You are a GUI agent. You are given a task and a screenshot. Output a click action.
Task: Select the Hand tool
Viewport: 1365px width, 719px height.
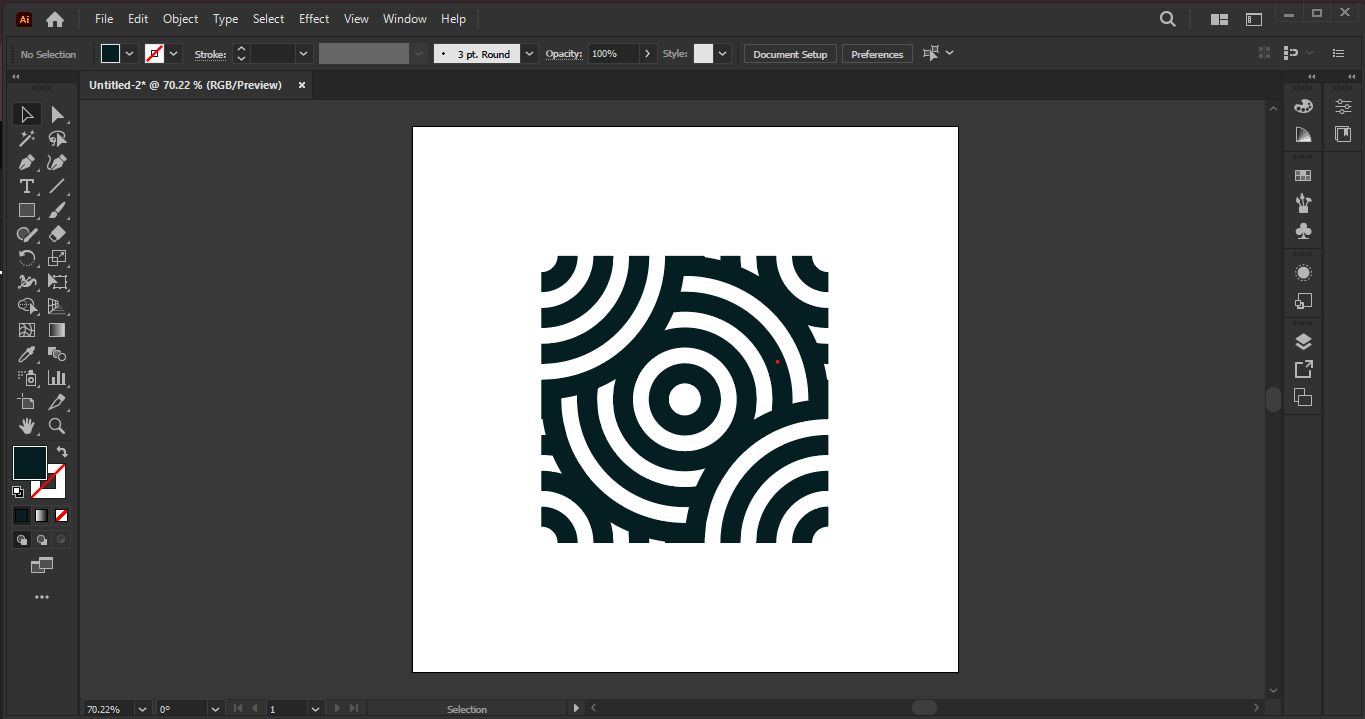[x=27, y=426]
